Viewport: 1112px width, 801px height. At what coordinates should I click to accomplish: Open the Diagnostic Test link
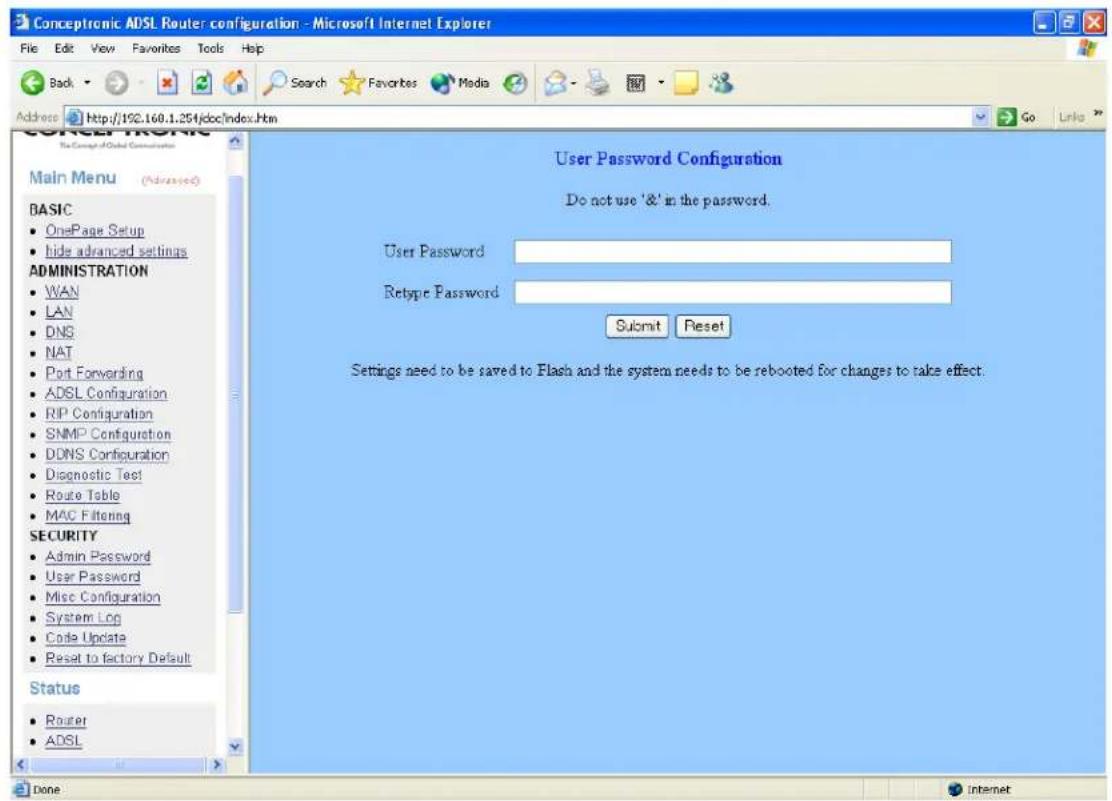(x=94, y=475)
